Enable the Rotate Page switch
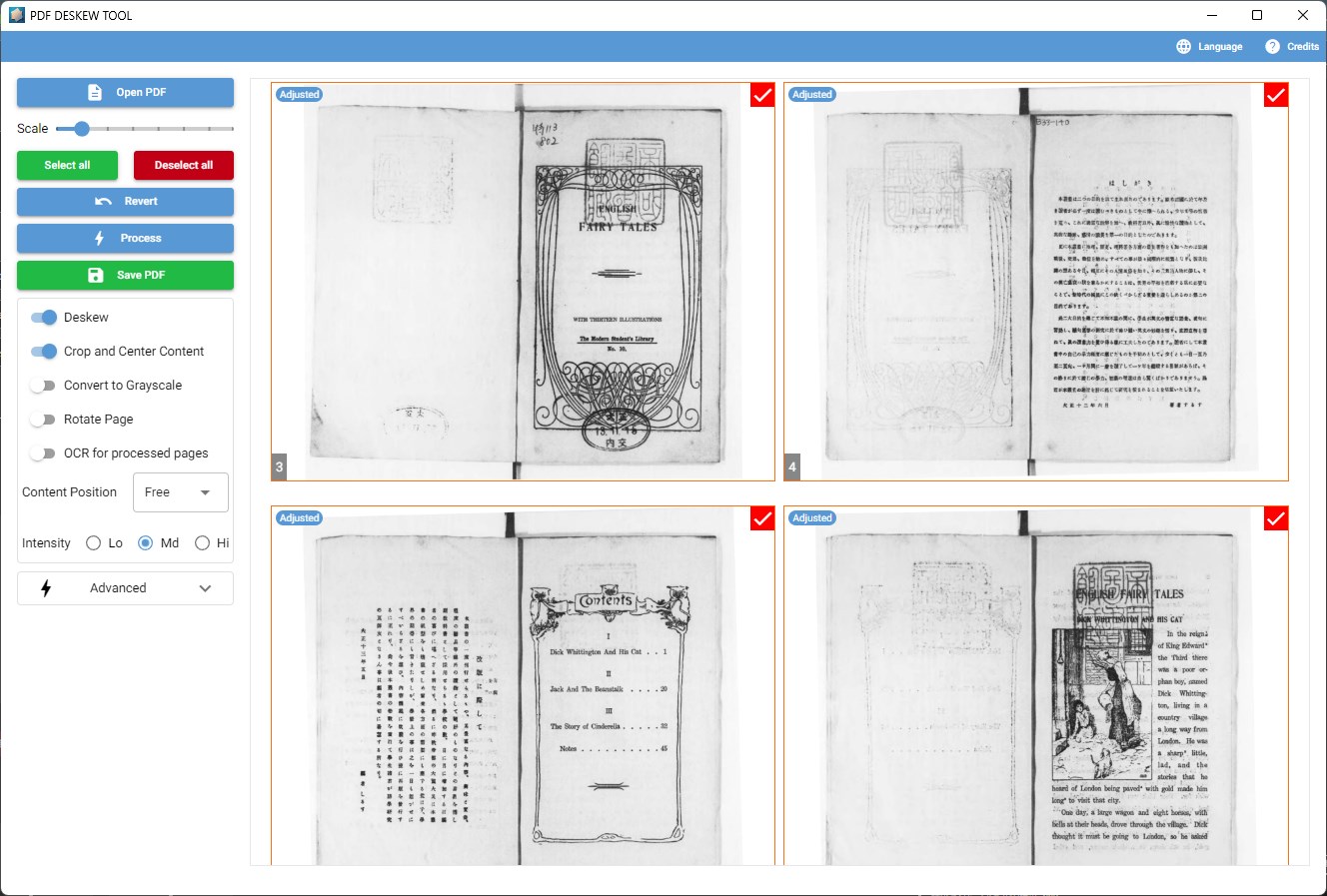Viewport: 1327px width, 896px height. [x=43, y=420]
